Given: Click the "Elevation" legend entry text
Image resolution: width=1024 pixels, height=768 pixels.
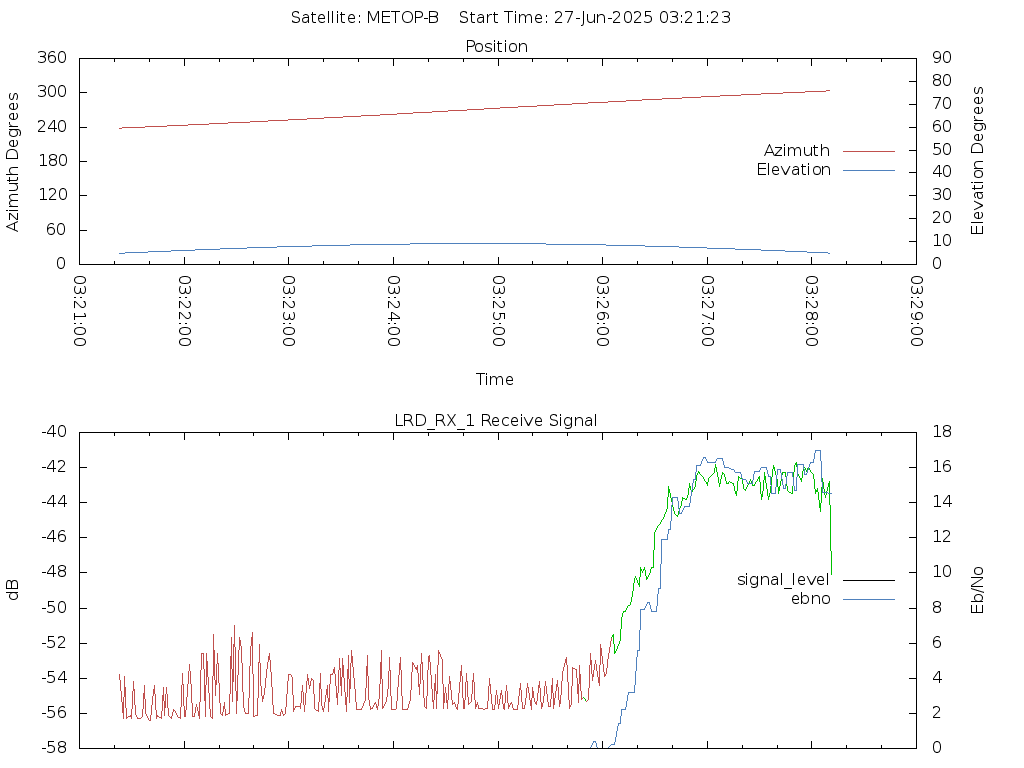Looking at the screenshot, I should pos(793,170).
